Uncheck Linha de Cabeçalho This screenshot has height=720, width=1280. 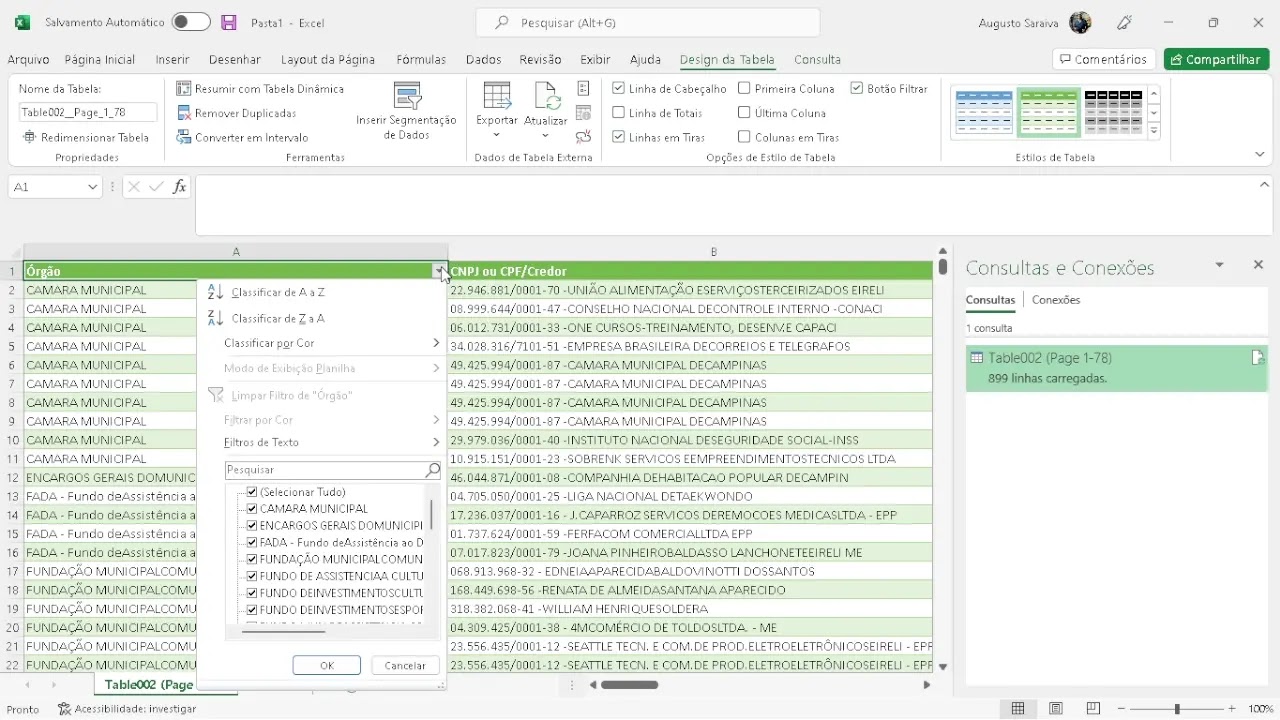pyautogui.click(x=619, y=89)
